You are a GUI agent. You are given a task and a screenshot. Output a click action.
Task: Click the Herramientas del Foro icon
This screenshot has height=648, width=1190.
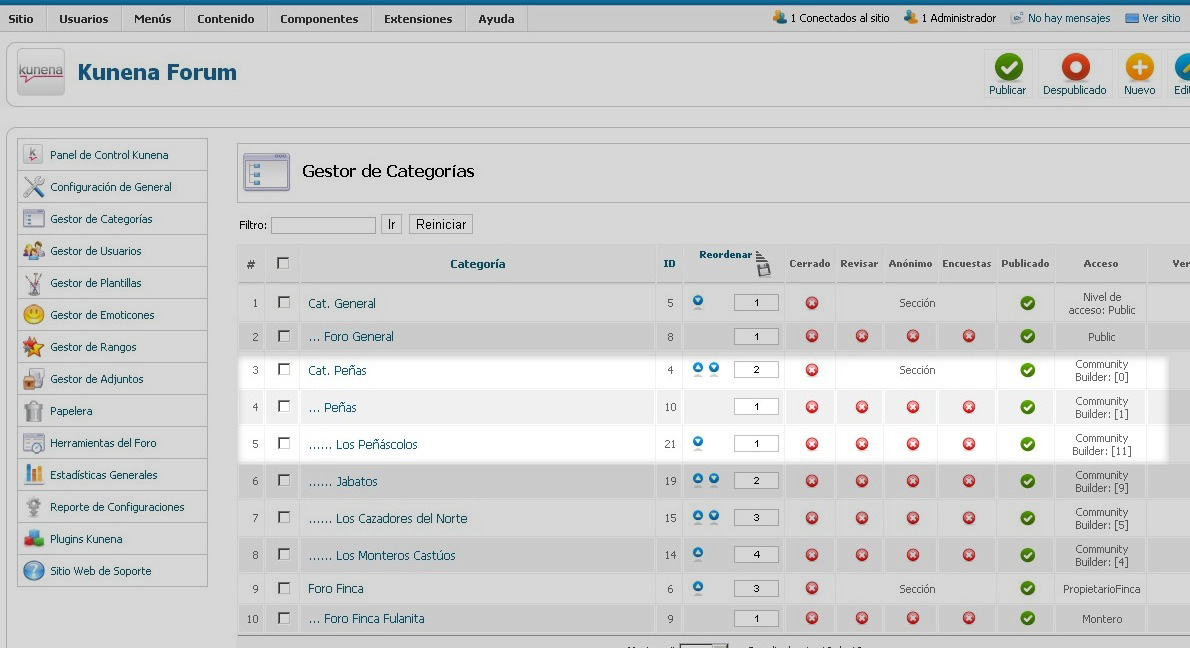tap(33, 442)
